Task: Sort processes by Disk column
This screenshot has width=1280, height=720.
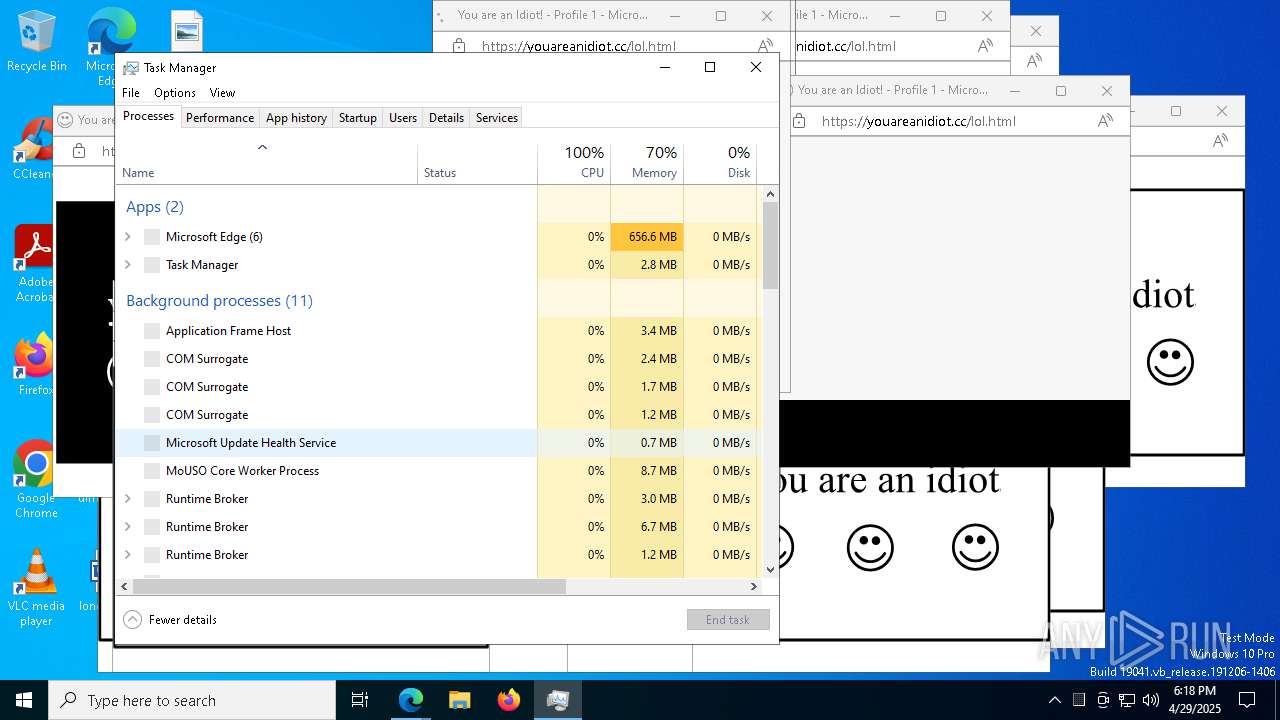Action: (x=720, y=163)
